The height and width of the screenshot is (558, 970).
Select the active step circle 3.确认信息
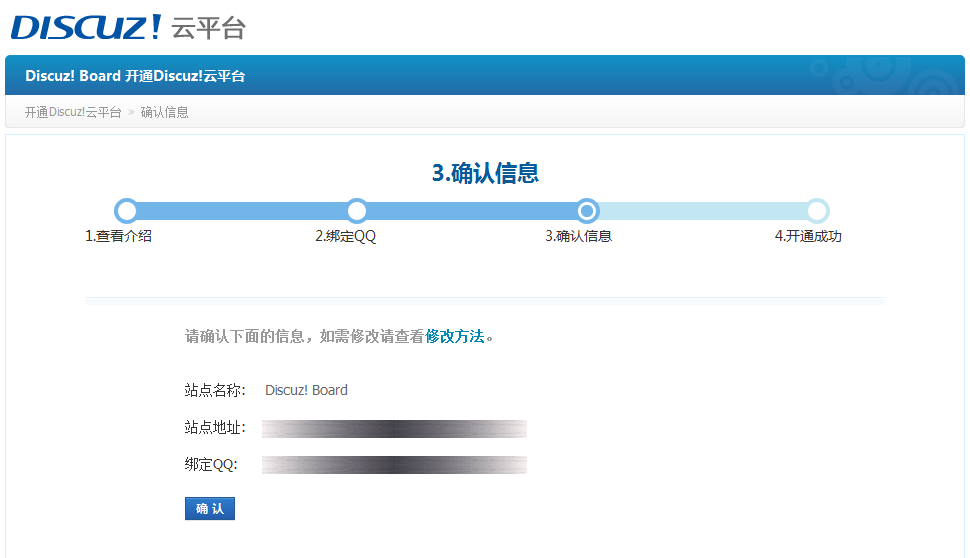(587, 211)
